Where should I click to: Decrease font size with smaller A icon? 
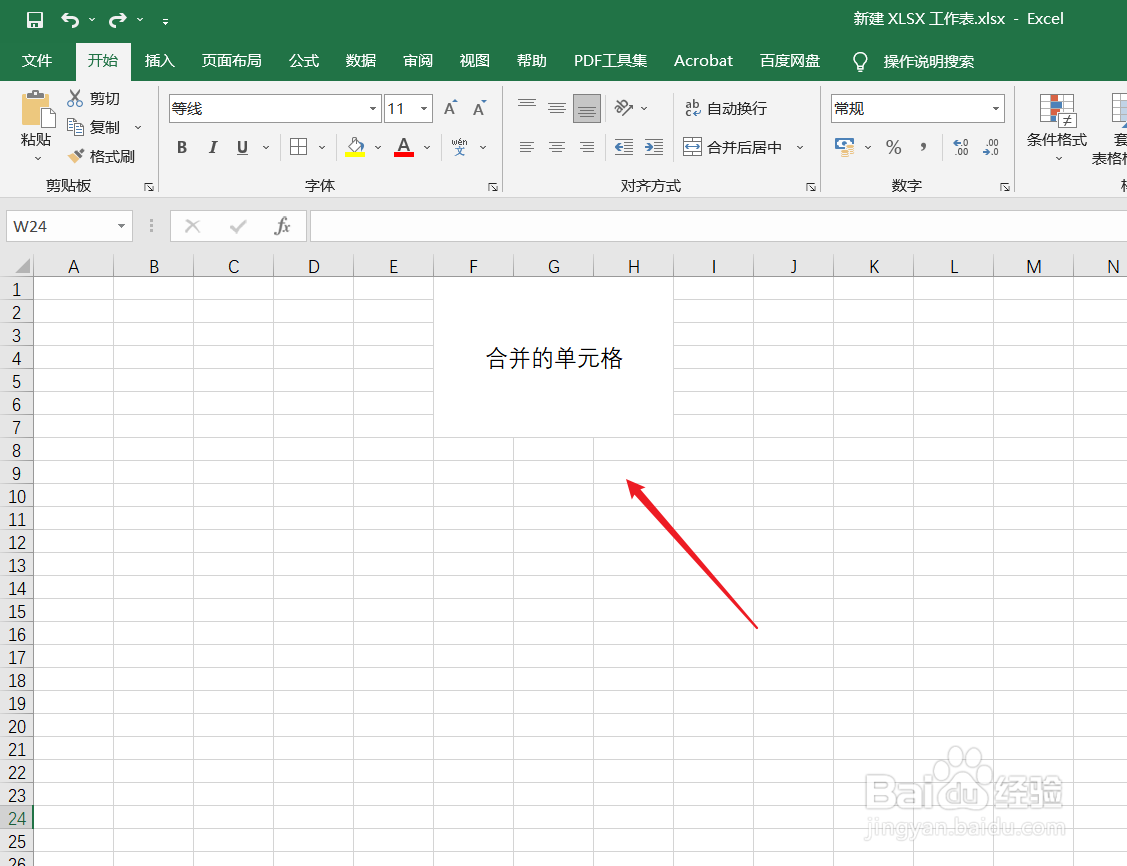[x=479, y=109]
